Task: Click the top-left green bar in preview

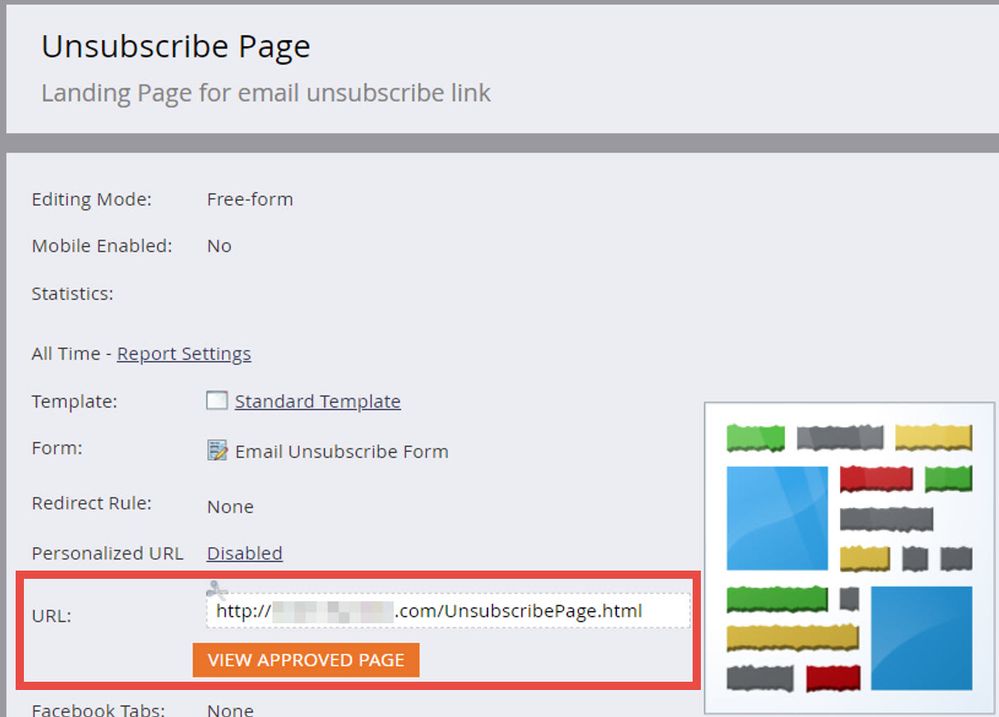Action: point(756,438)
